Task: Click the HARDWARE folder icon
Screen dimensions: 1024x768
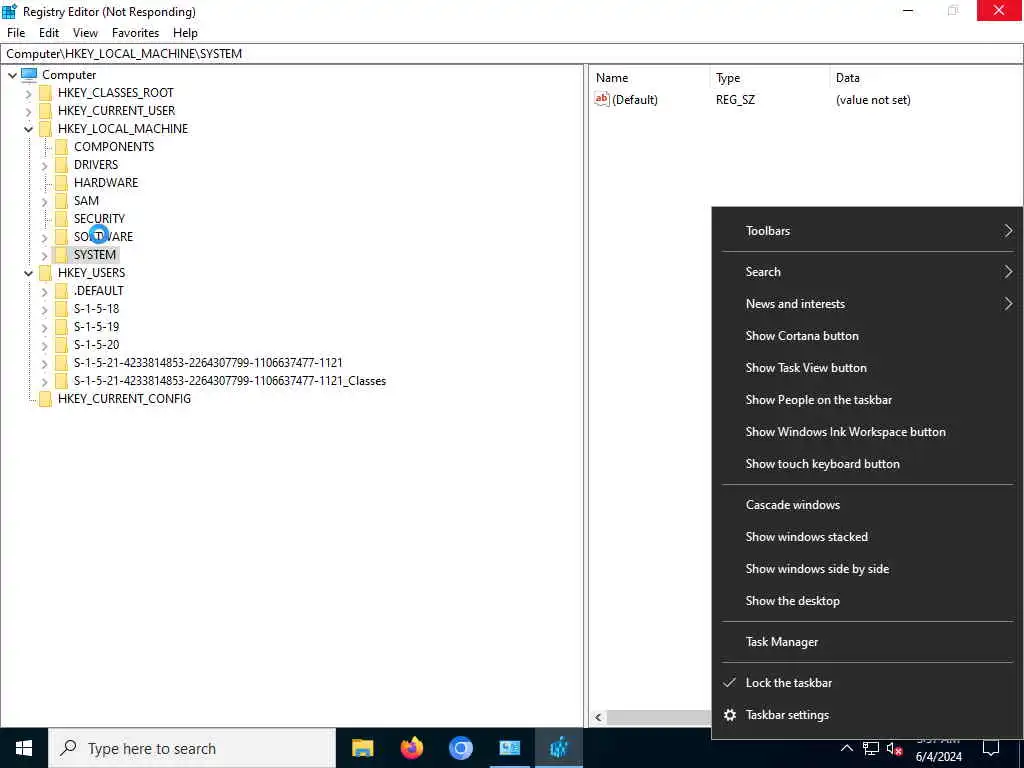Action: pyautogui.click(x=61, y=183)
